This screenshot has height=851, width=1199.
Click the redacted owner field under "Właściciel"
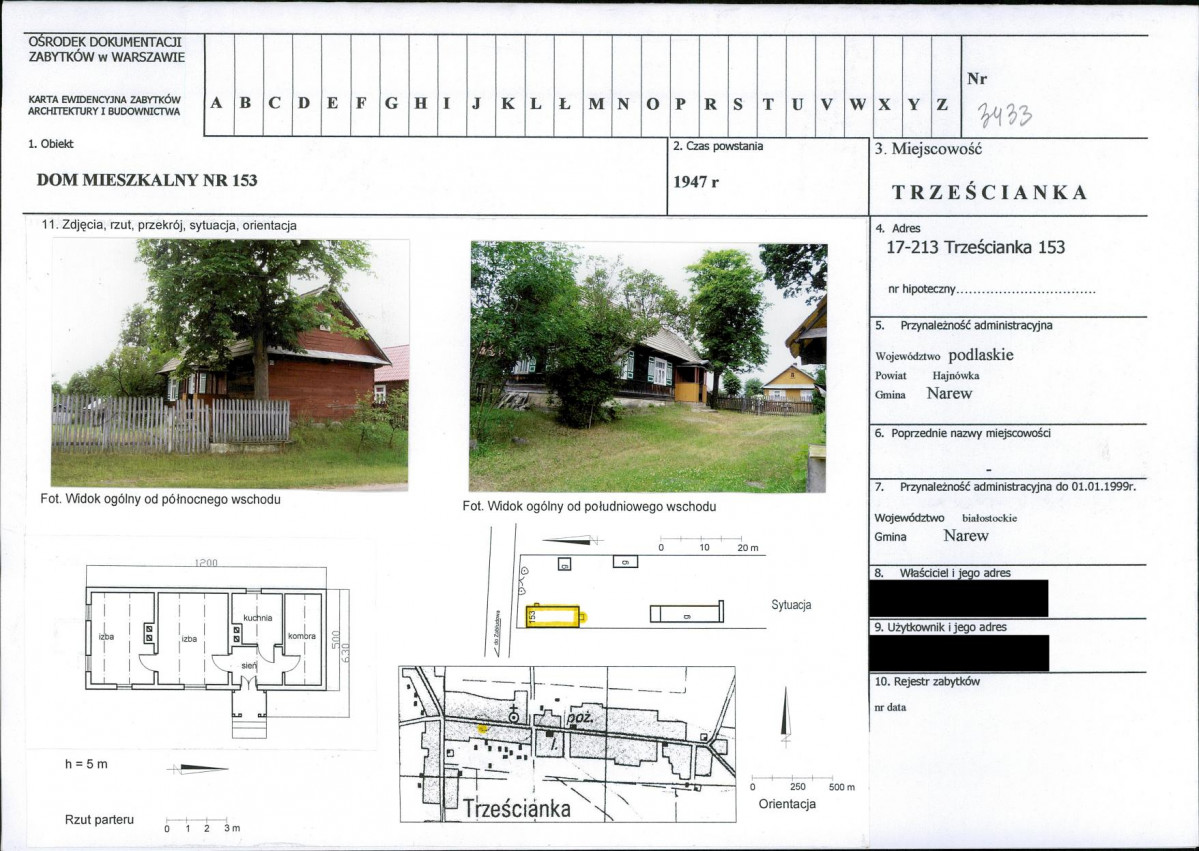coord(958,598)
